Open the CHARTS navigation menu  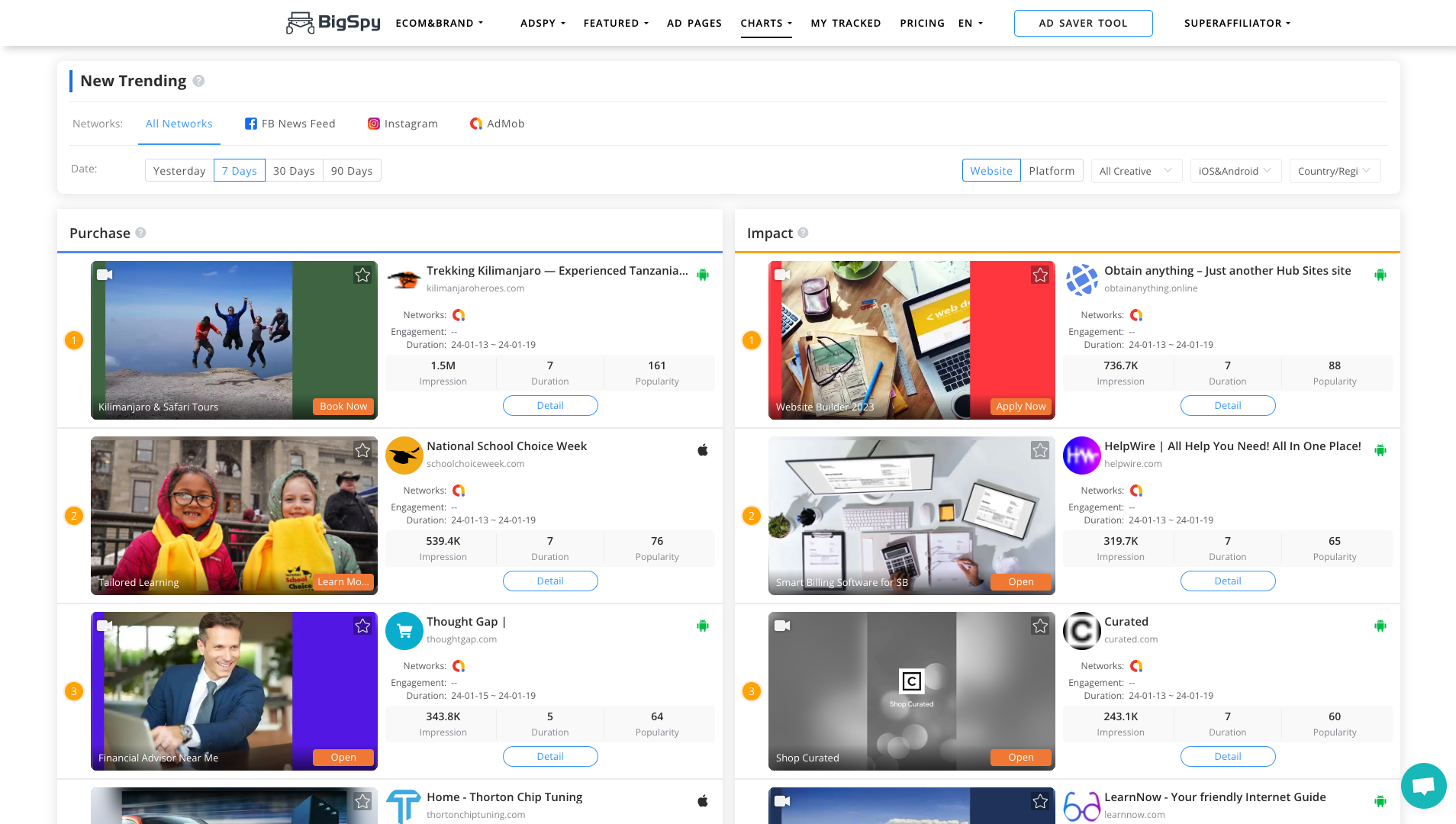click(x=766, y=23)
